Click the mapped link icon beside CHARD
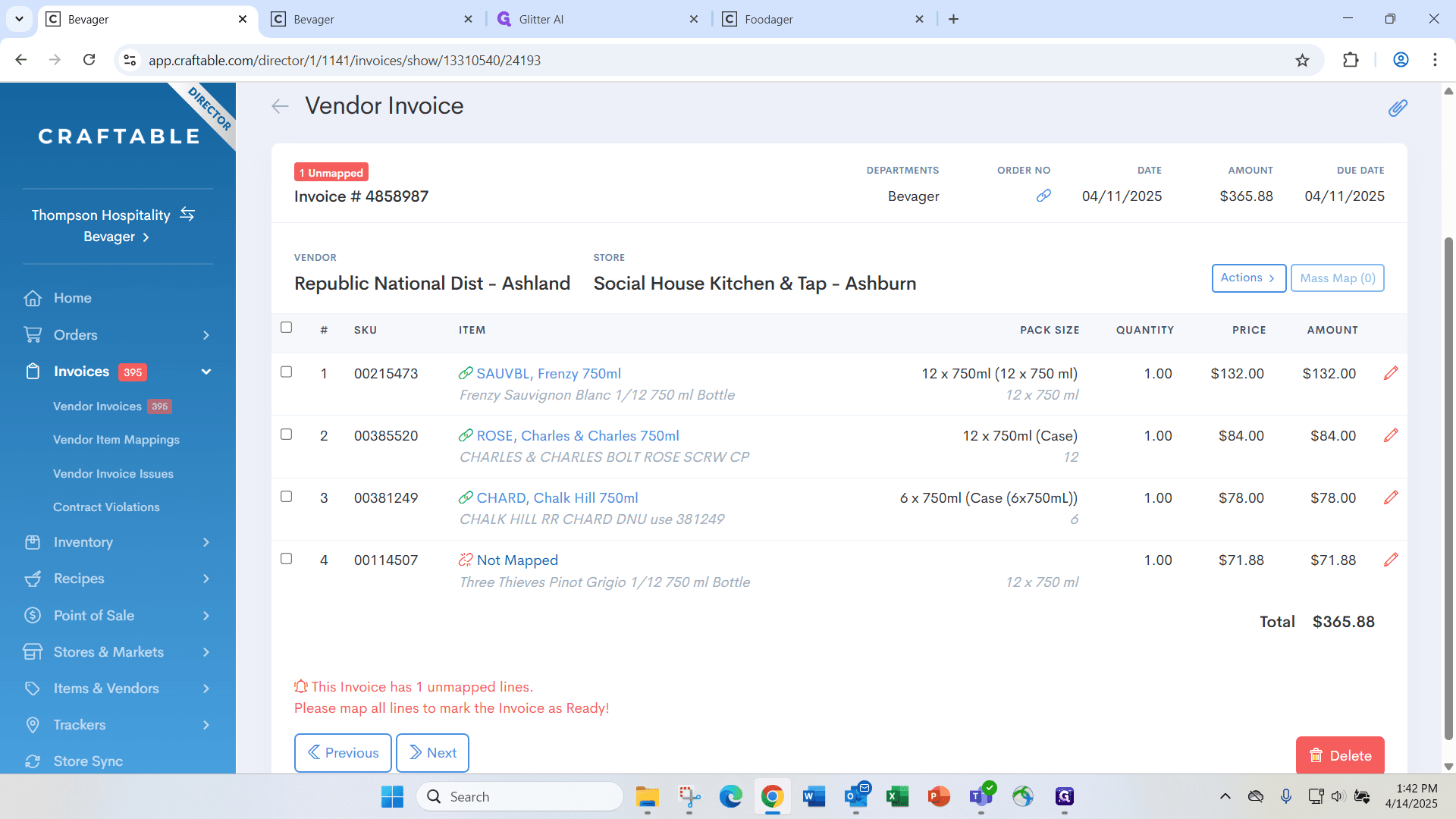The image size is (1456, 819). 466,497
